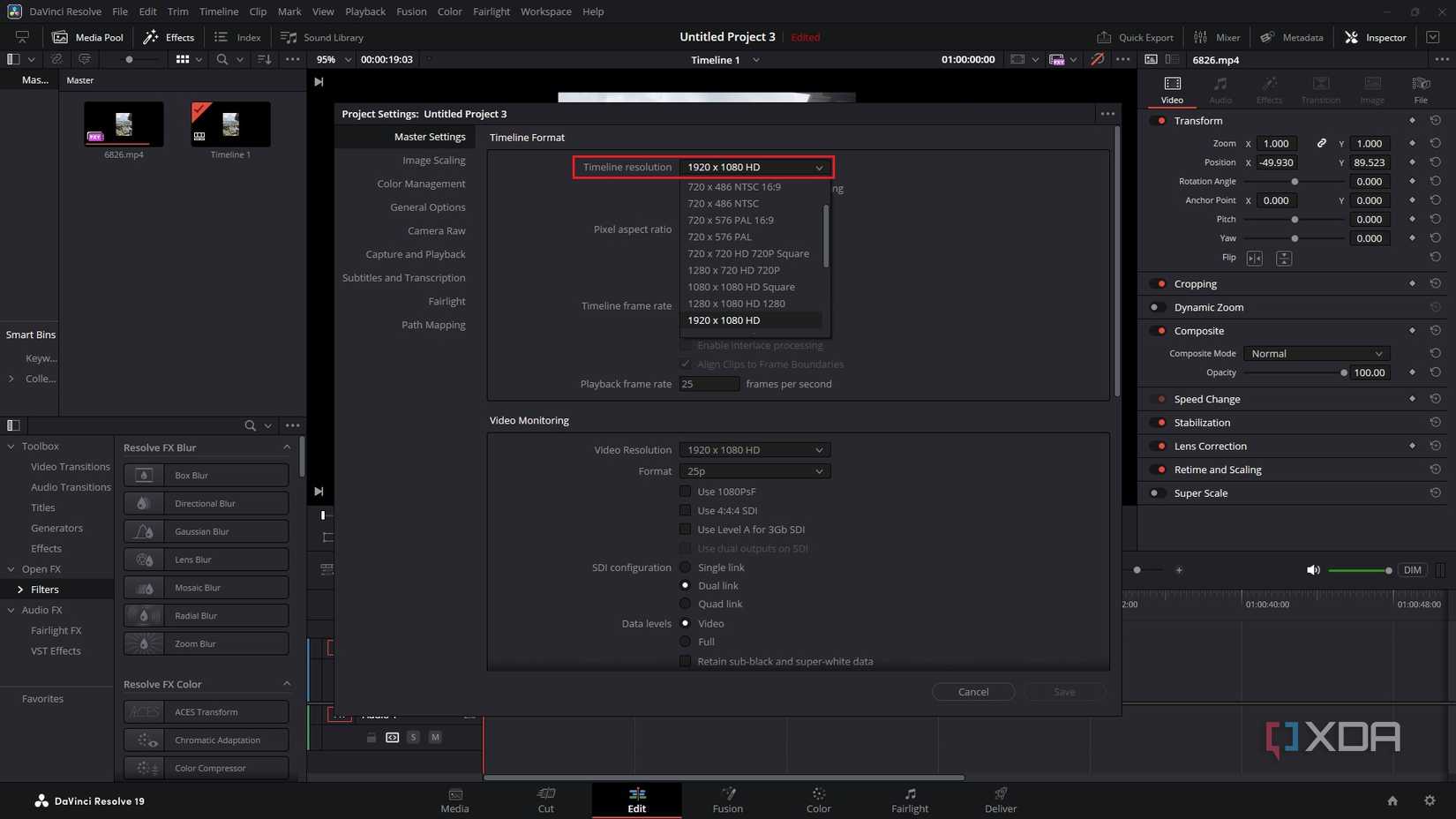Click the Save button
The width and height of the screenshot is (1456, 819).
(x=1063, y=692)
